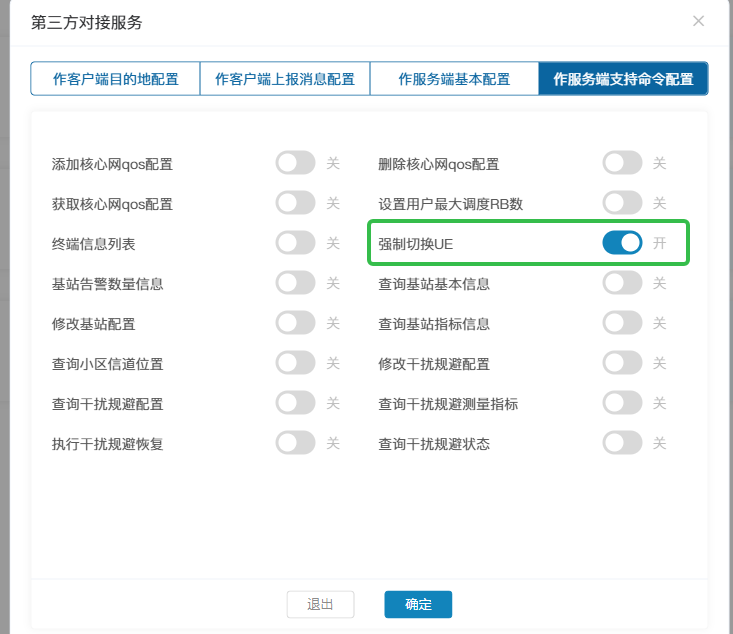This screenshot has width=733, height=634.
Task: Toggle 终端信息列表 switch on
Action: click(x=295, y=243)
